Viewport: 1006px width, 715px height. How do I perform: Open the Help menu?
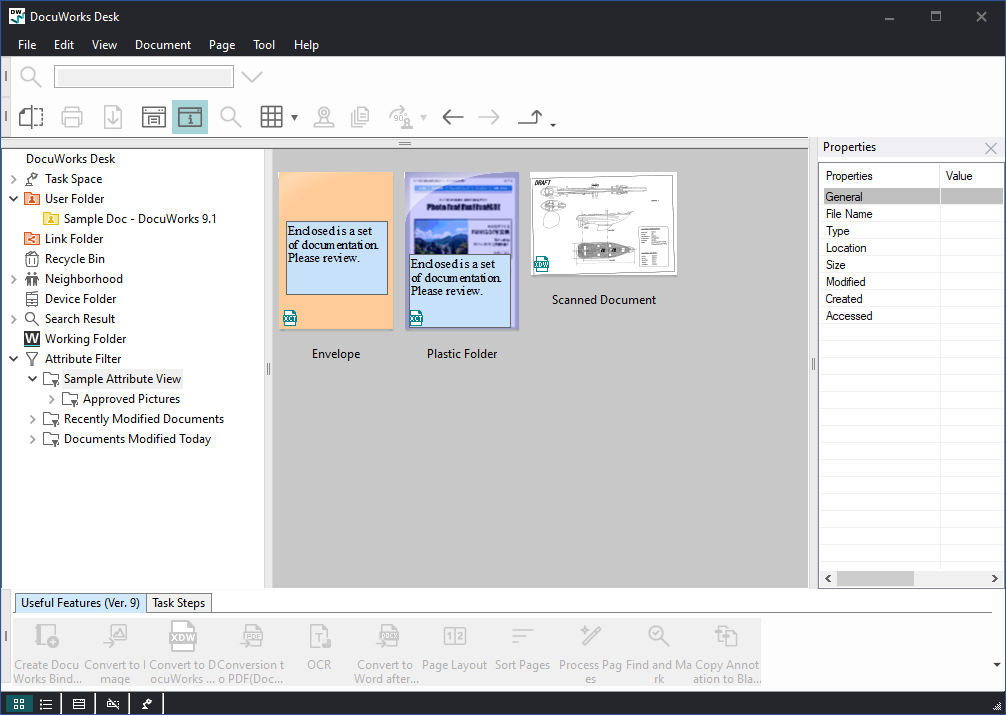coord(306,45)
